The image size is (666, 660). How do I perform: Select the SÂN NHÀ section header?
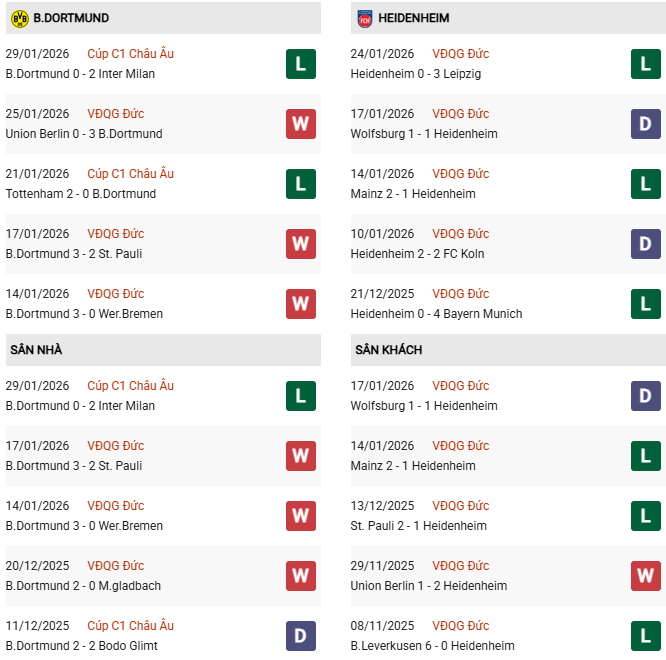36,350
